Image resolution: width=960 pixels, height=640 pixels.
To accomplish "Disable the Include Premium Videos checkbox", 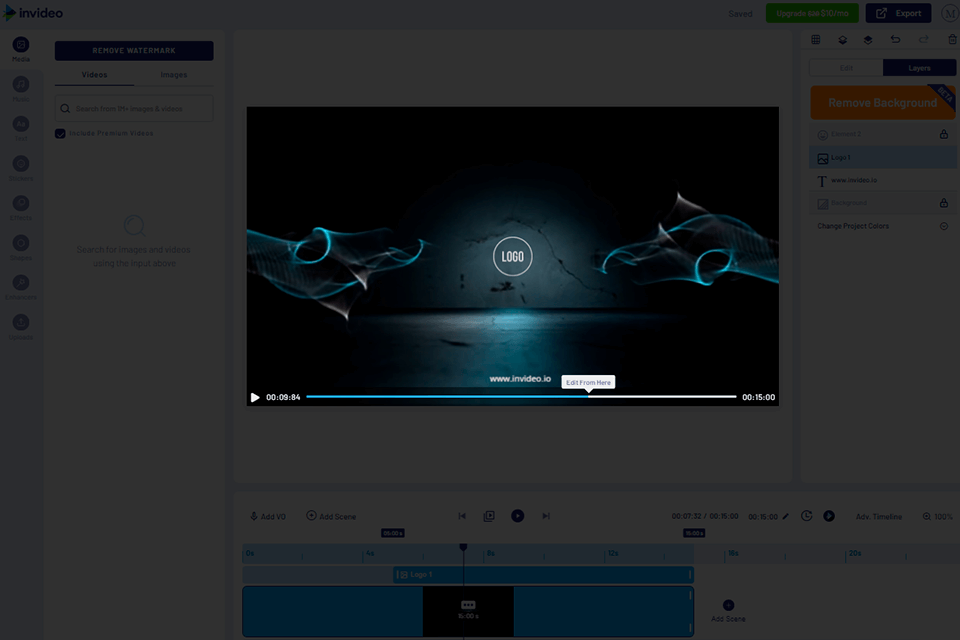I will 60,132.
